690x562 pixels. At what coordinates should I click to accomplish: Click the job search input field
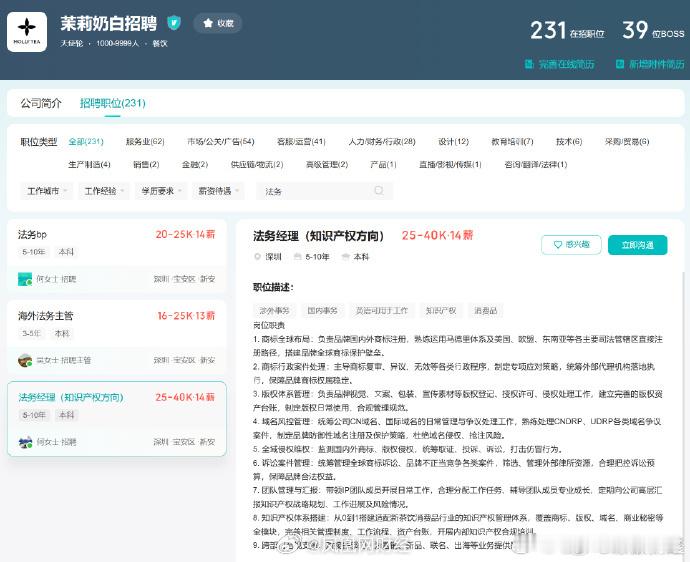coord(324,191)
